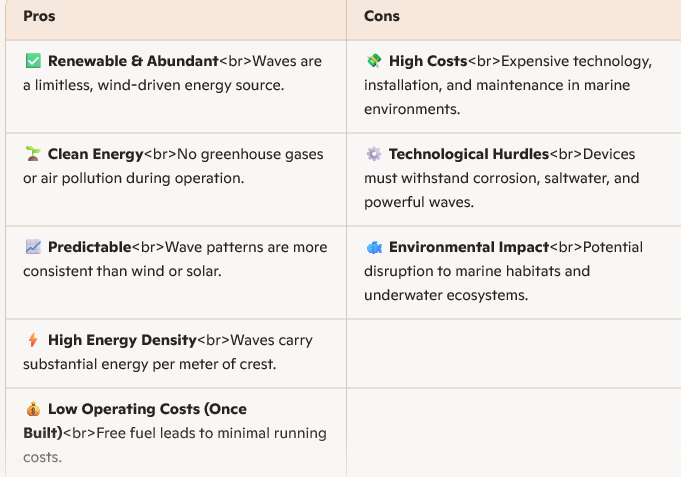The height and width of the screenshot is (477, 681).
Task: Click the seedling emoji beside Clean Energy
Action: point(33,155)
